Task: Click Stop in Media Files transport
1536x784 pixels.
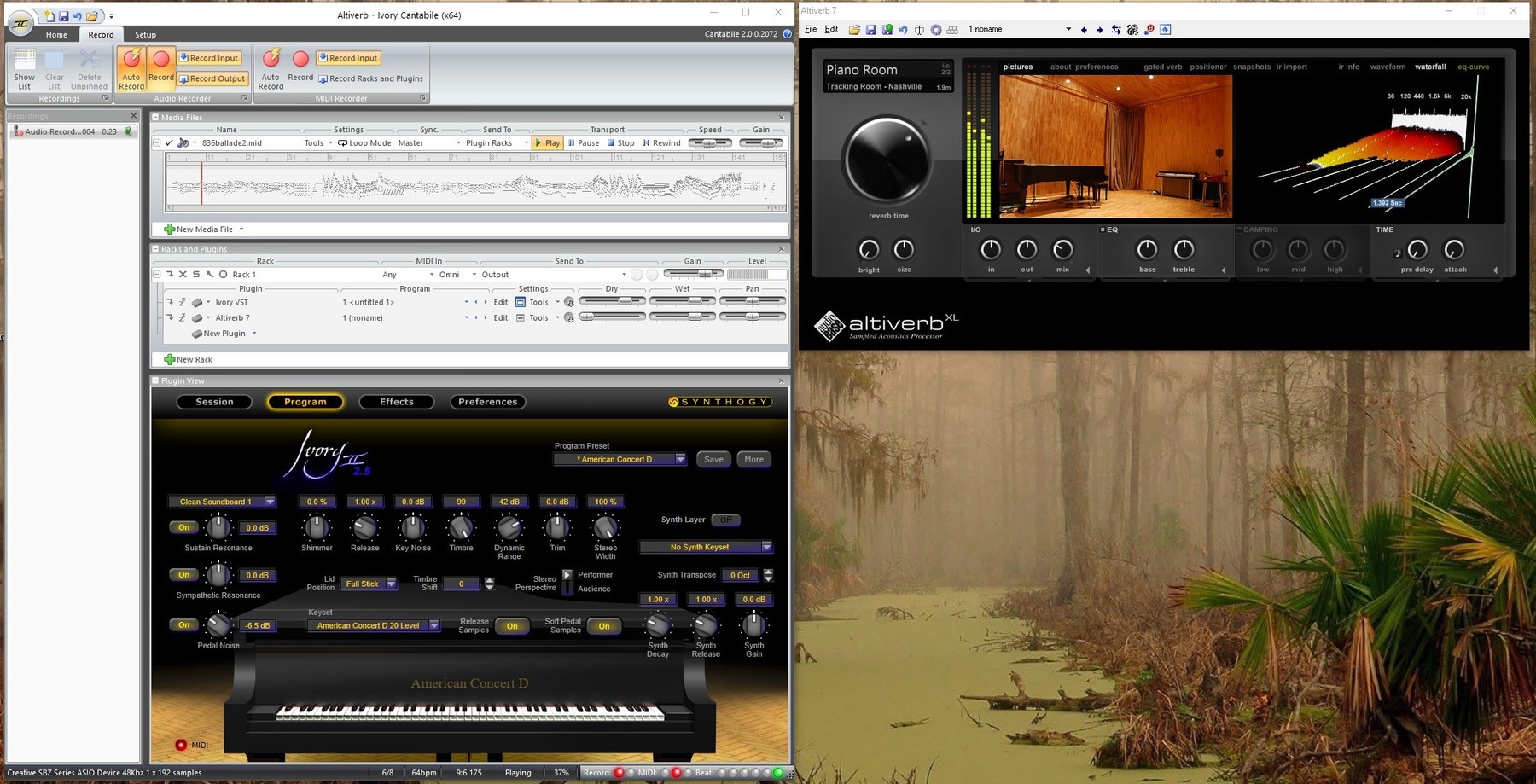Action: point(620,143)
